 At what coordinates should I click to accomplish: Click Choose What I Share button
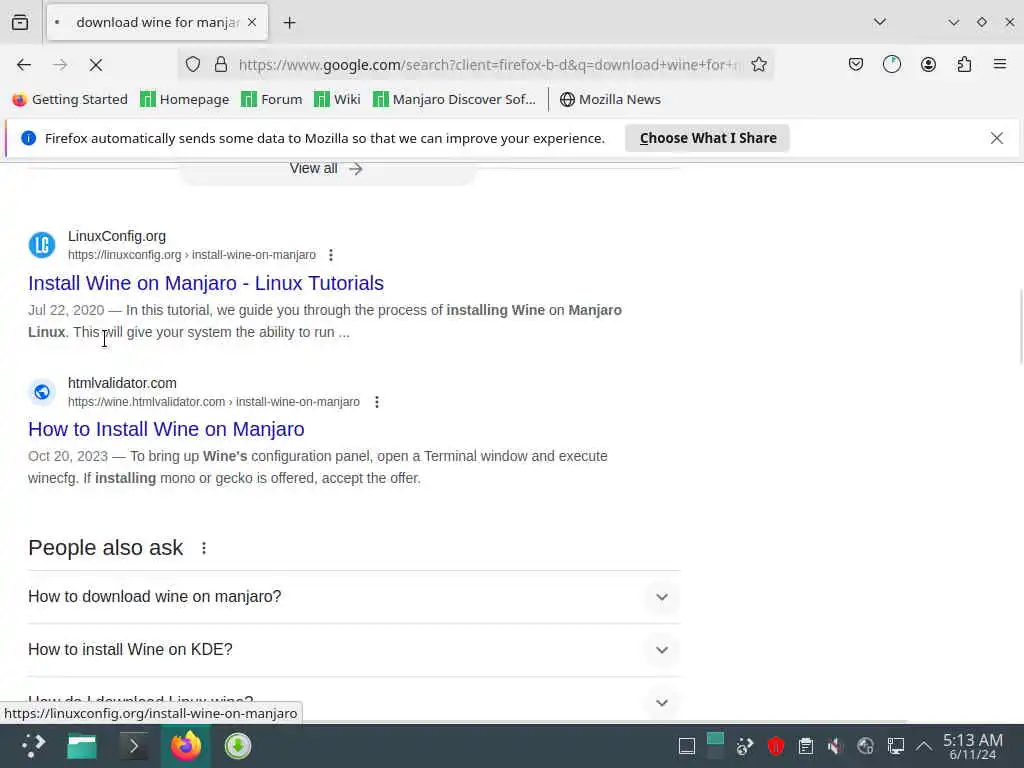pyautogui.click(x=707, y=138)
